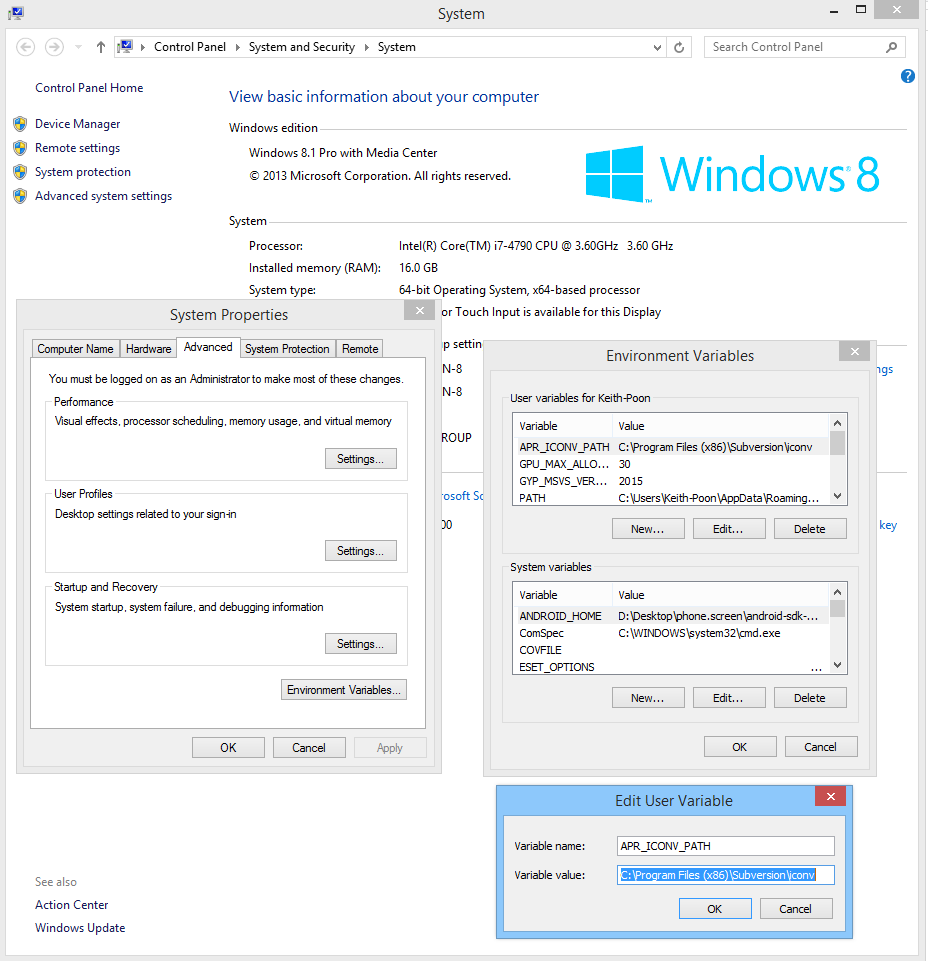Select APR_ICONV_PATH user variable row

(672, 447)
